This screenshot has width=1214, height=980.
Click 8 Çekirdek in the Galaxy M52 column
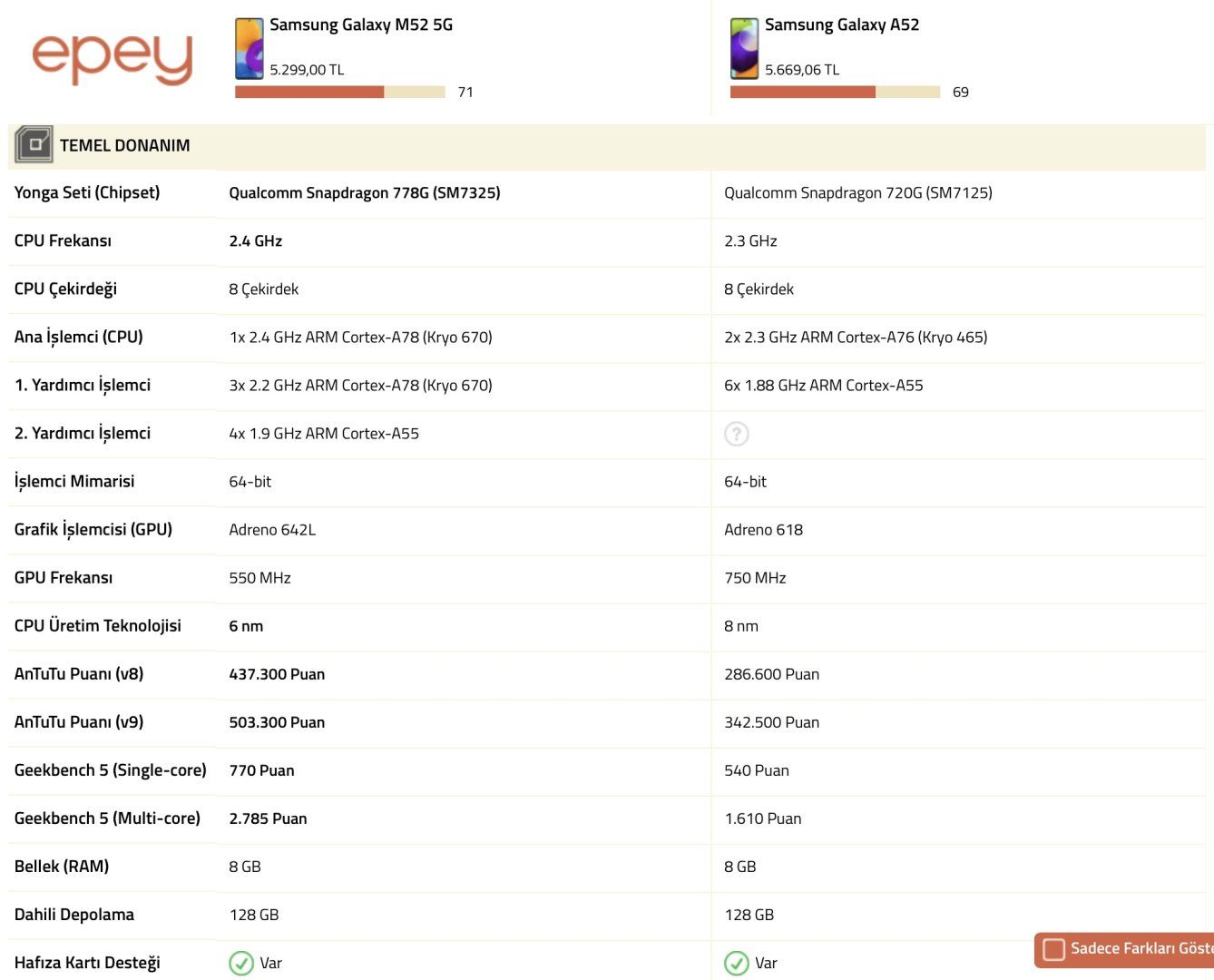[x=263, y=289]
